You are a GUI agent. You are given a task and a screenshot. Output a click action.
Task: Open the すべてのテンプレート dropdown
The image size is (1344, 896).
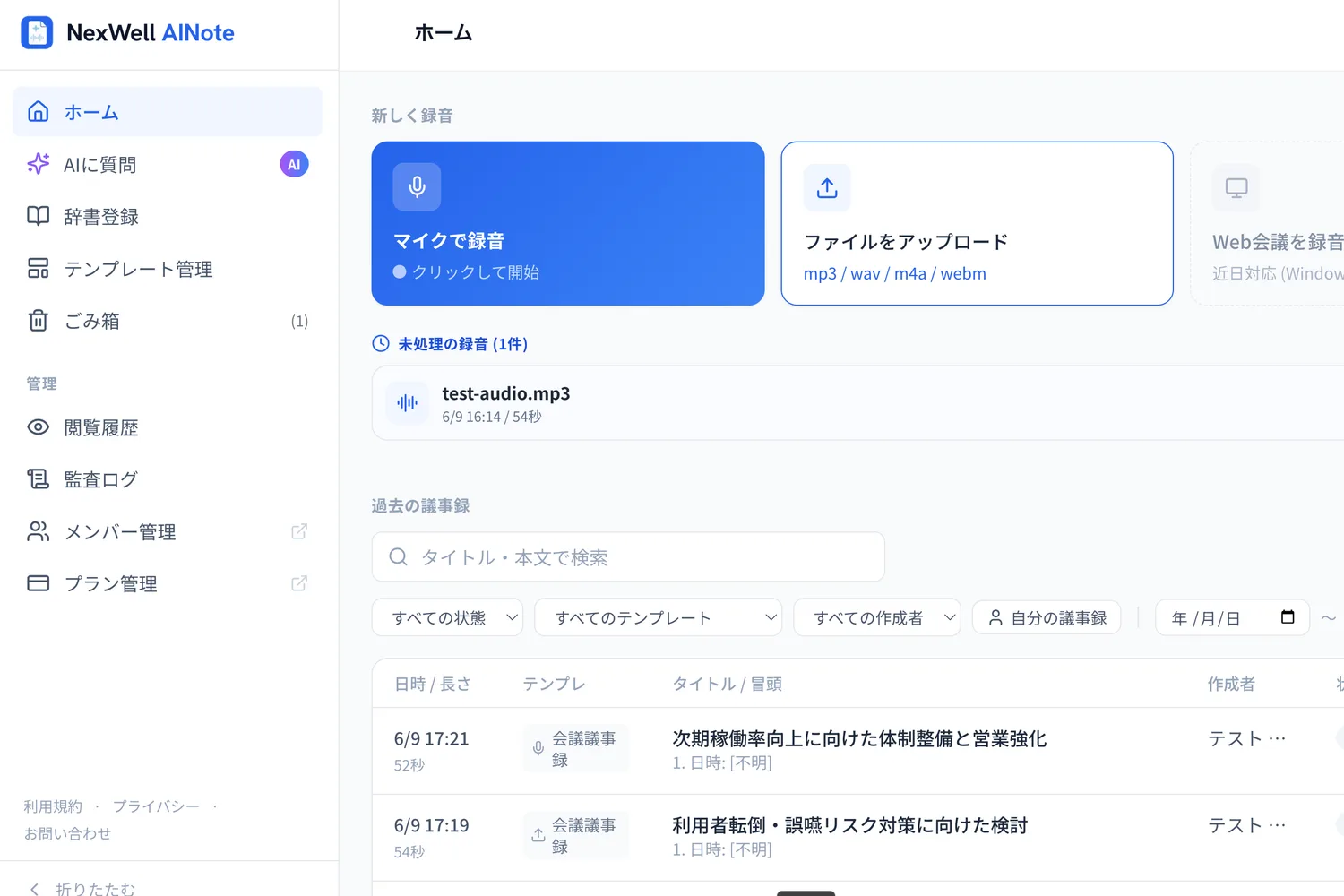[659, 617]
